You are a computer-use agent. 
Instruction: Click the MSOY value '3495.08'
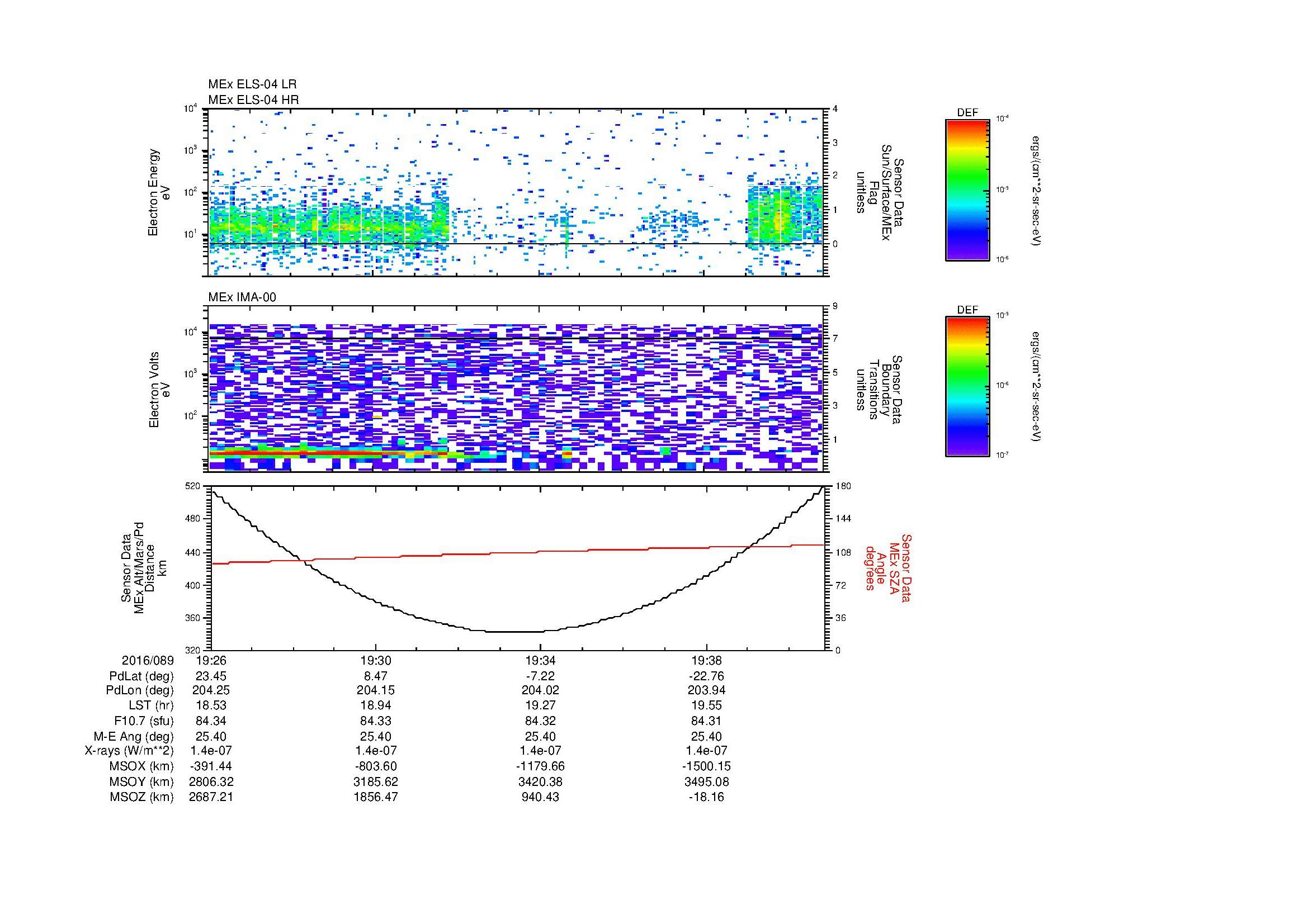[x=706, y=781]
